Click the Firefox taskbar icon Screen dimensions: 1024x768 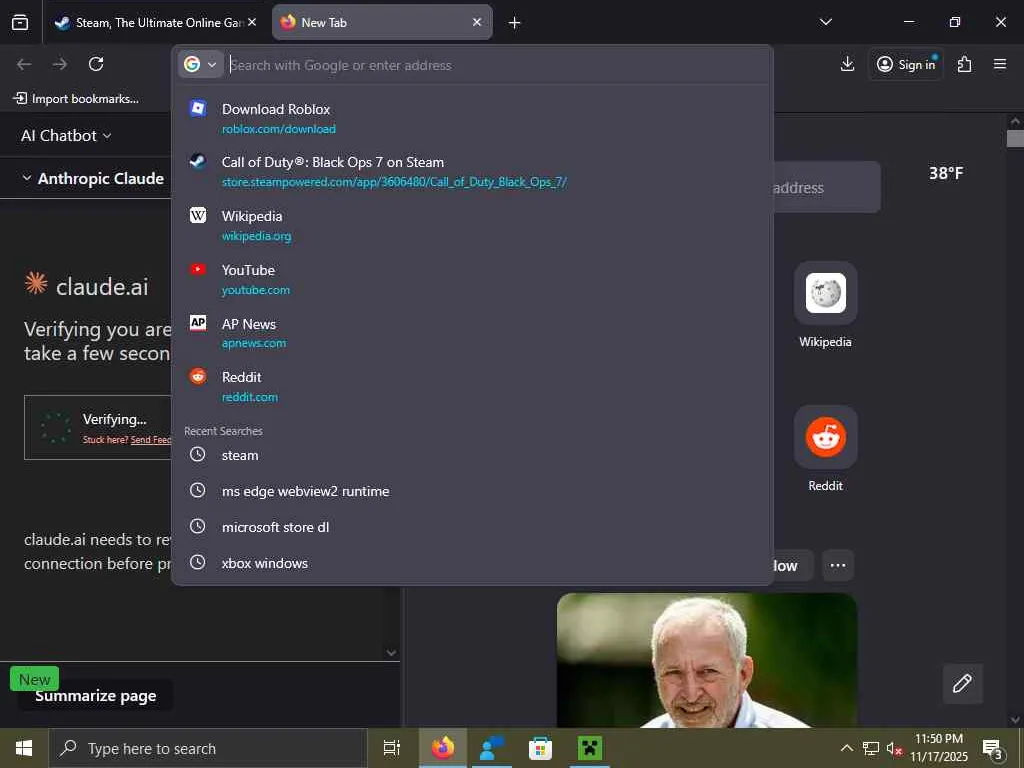tap(443, 748)
